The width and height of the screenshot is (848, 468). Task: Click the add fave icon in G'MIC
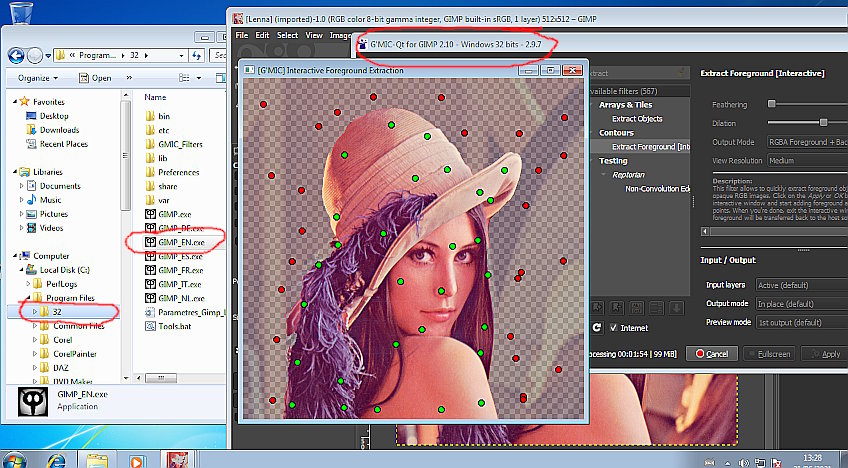597,308
